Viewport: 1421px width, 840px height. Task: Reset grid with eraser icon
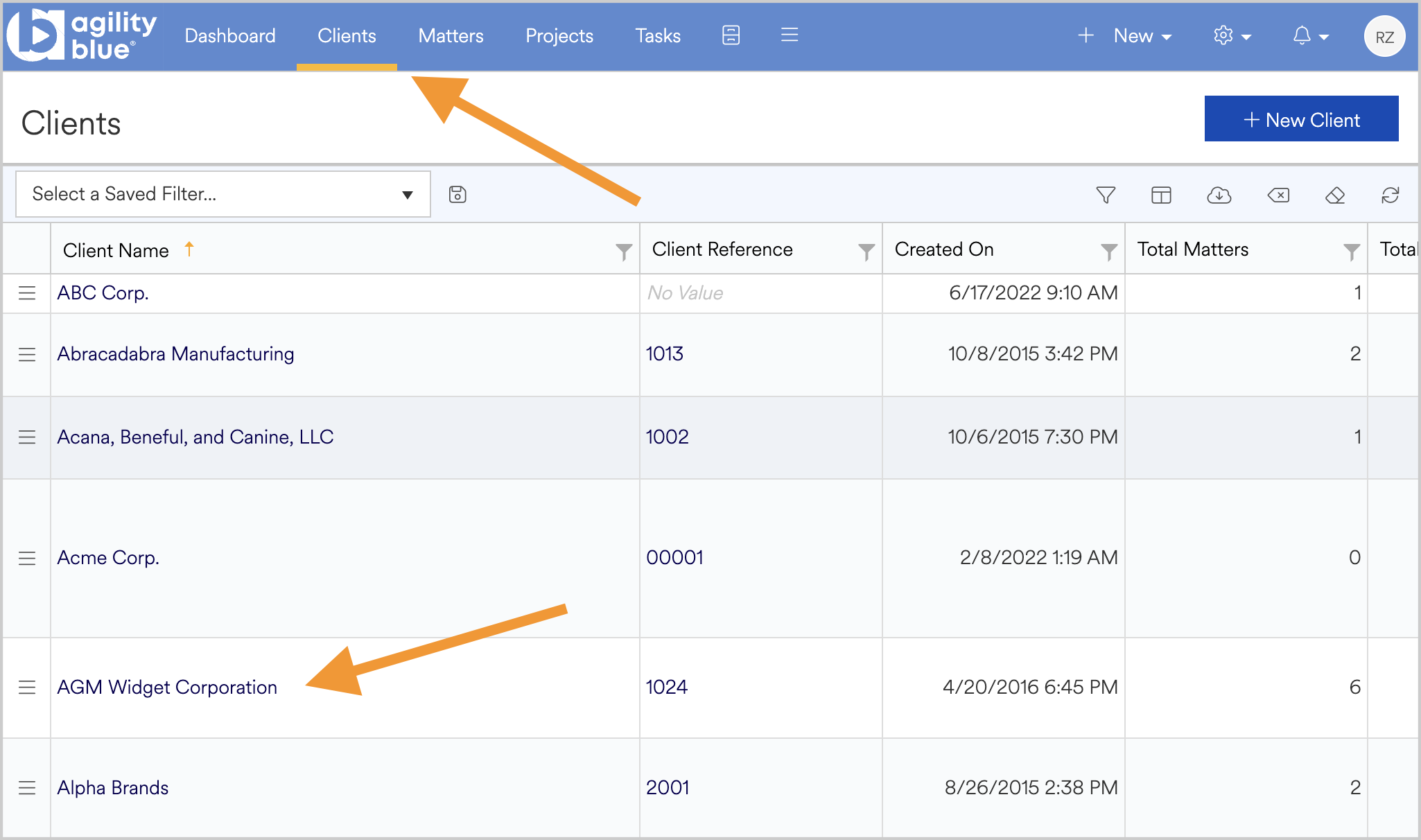click(1334, 195)
